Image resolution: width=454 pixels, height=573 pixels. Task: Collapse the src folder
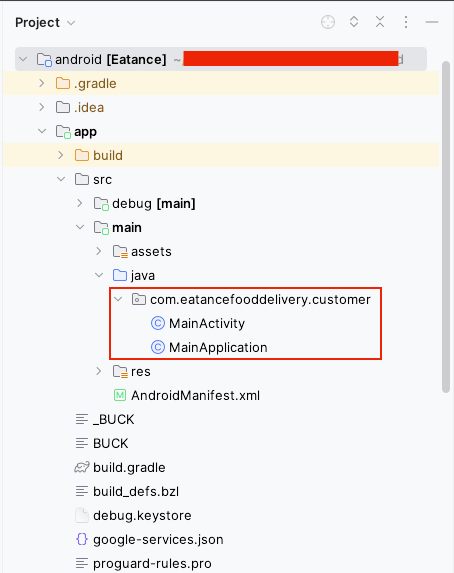pos(61,179)
